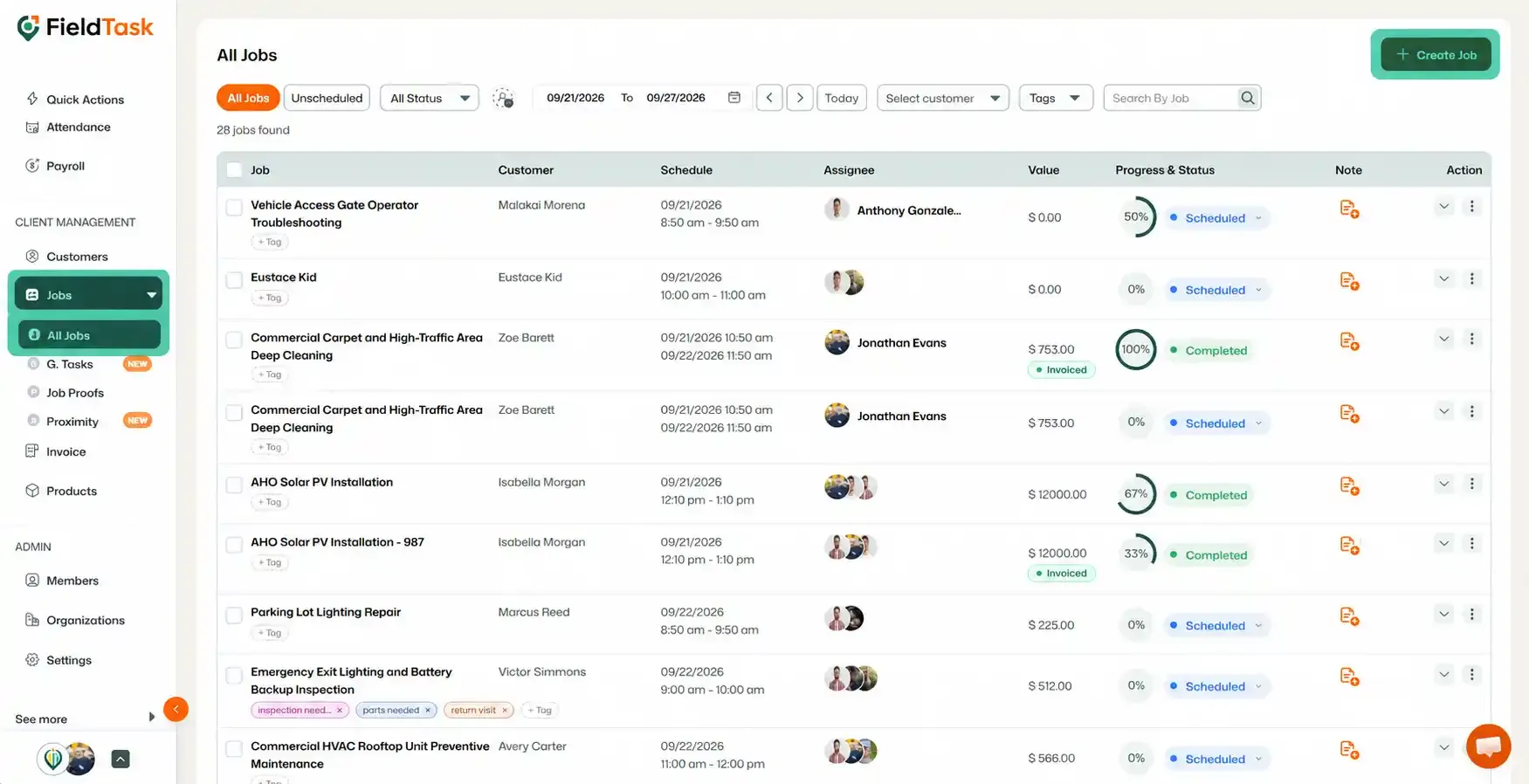This screenshot has width=1529, height=784.
Task: Select the Parking Lot Lighting Repair checkbox
Action: coord(234,615)
